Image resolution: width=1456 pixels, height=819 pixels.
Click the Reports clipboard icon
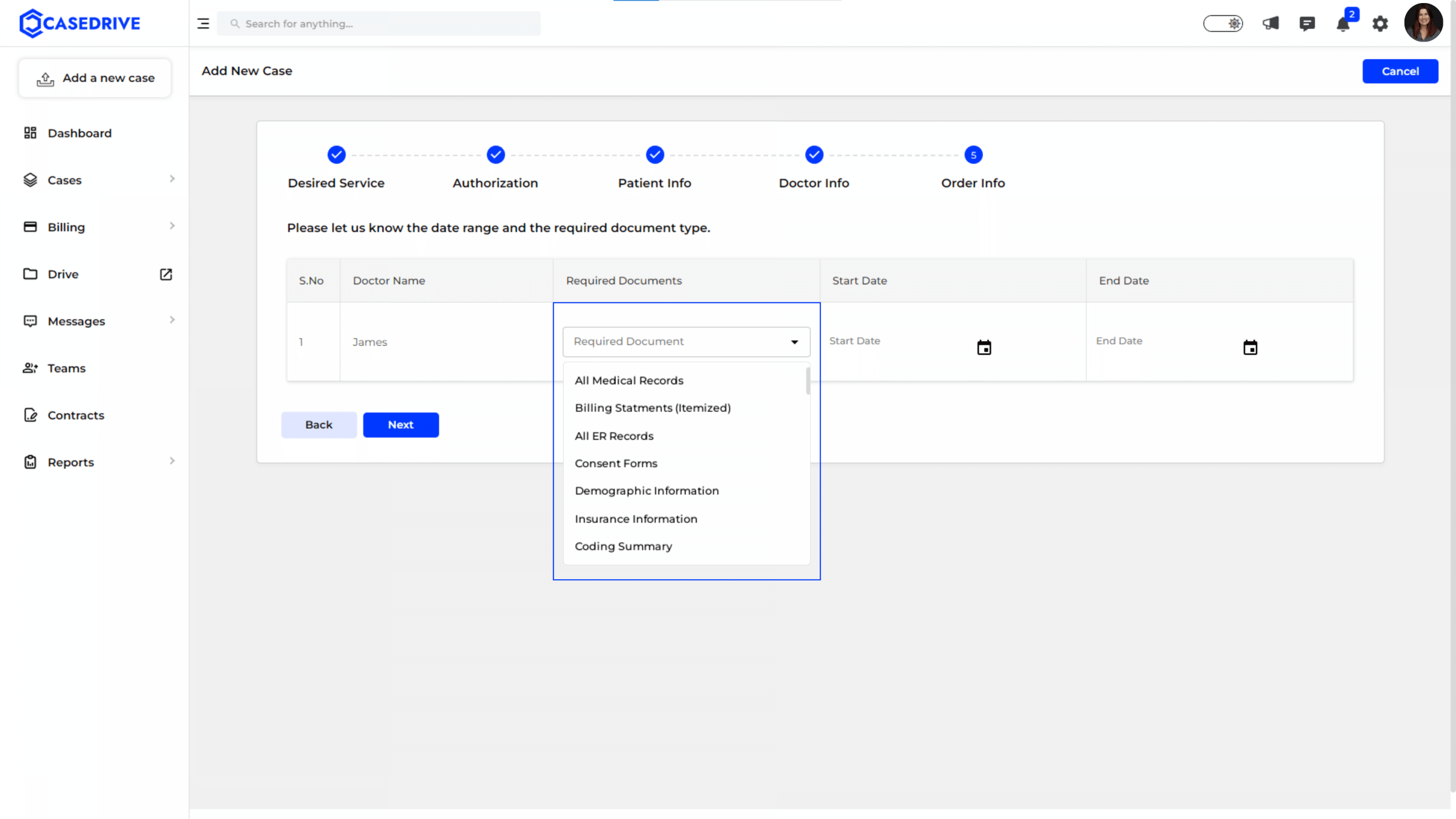coord(30,462)
